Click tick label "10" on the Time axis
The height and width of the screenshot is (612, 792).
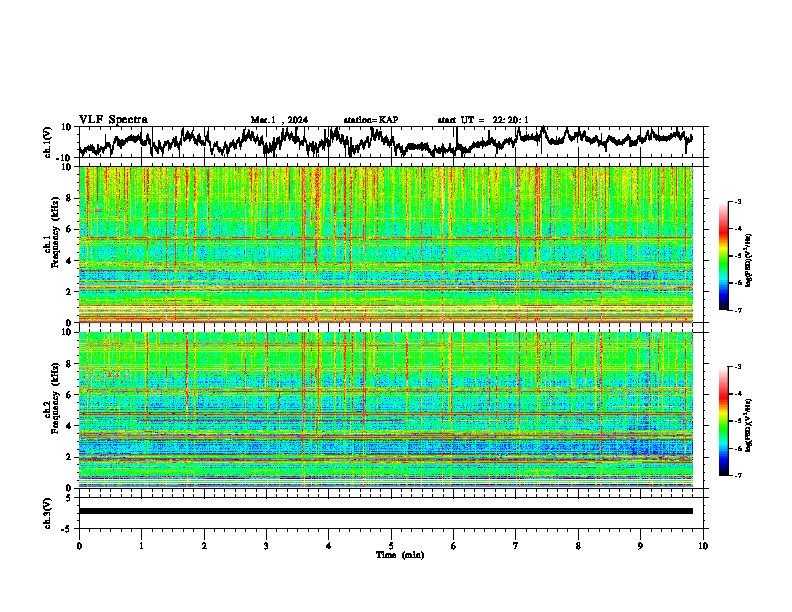703,546
